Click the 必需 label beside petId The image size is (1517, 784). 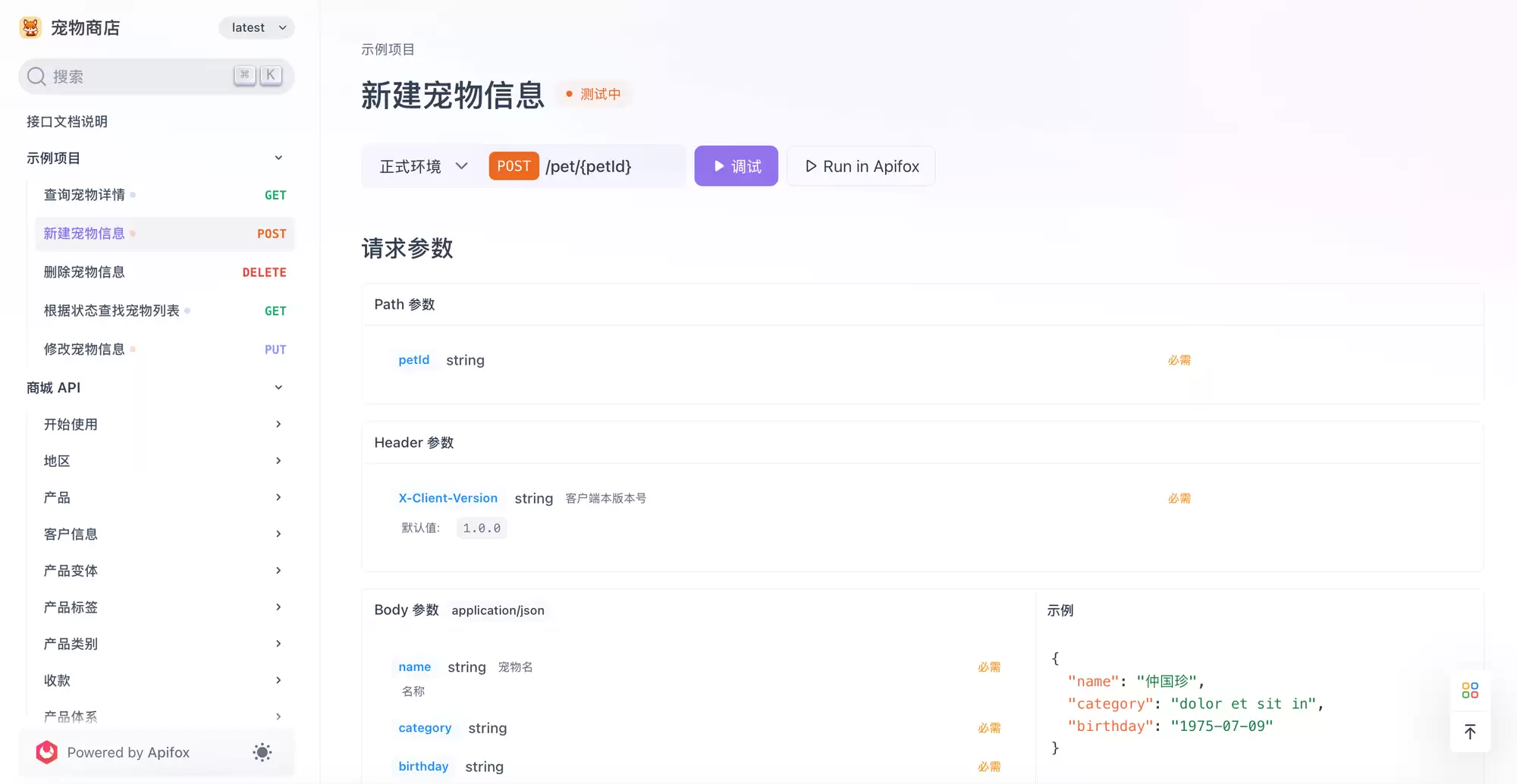(x=1179, y=360)
